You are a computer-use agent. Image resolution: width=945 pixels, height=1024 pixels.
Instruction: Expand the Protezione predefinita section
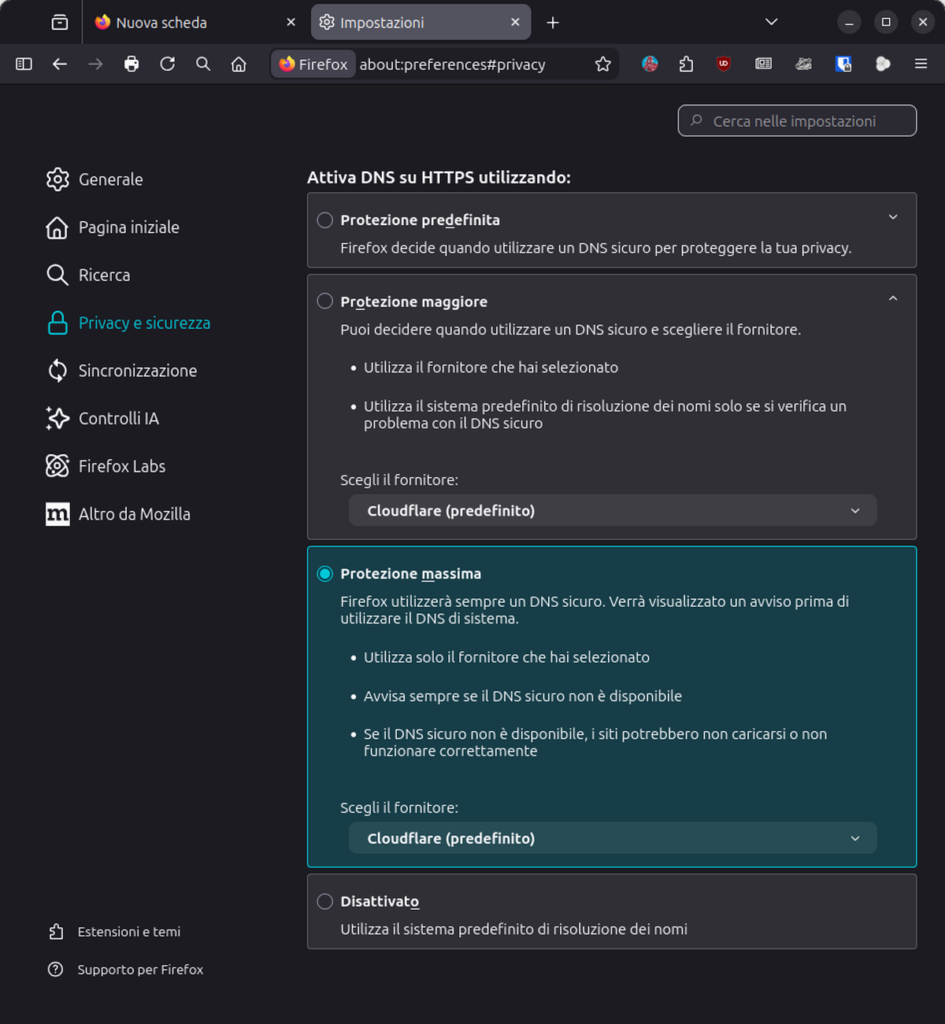[895, 216]
